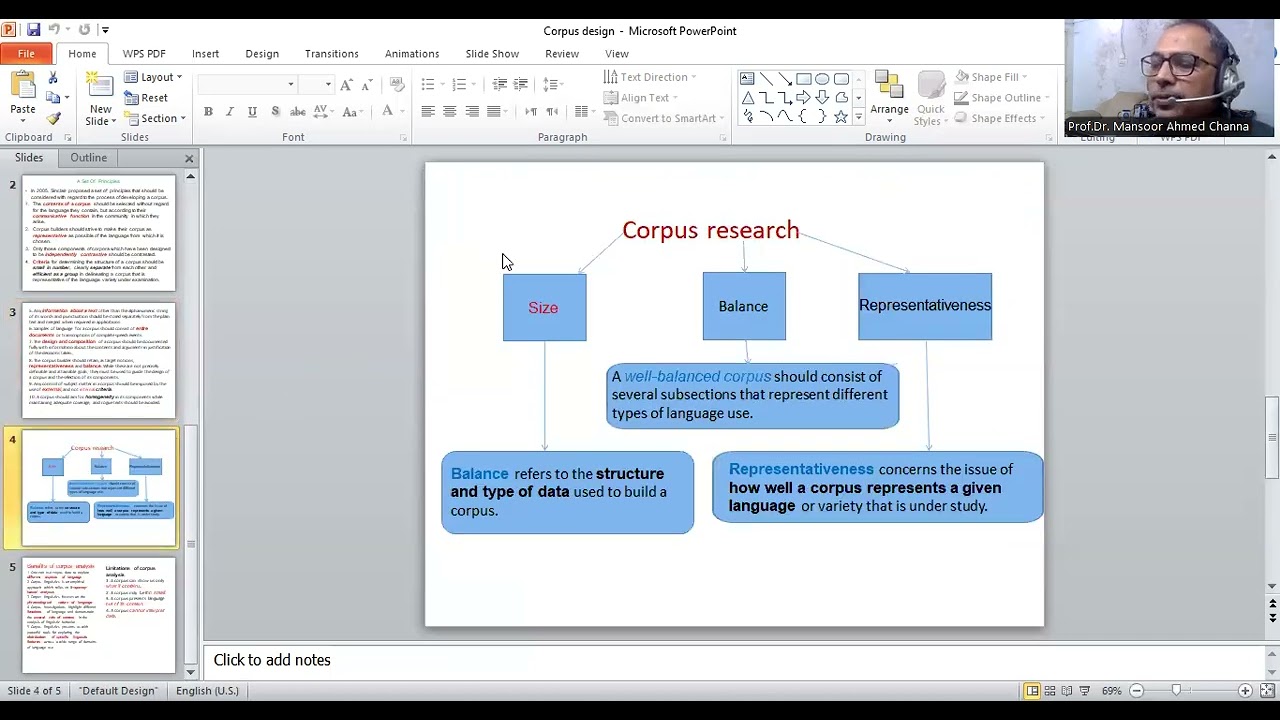This screenshot has height=720, width=1280.
Task: Switch to the Design tab
Action: [262, 54]
